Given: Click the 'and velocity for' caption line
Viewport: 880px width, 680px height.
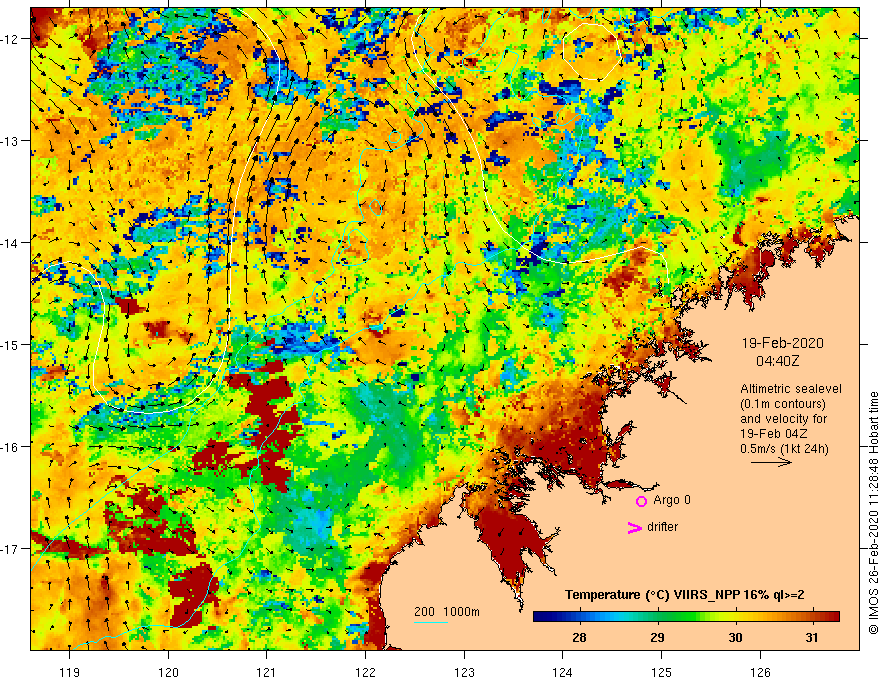Looking at the screenshot, I should pyautogui.click(x=783, y=419).
